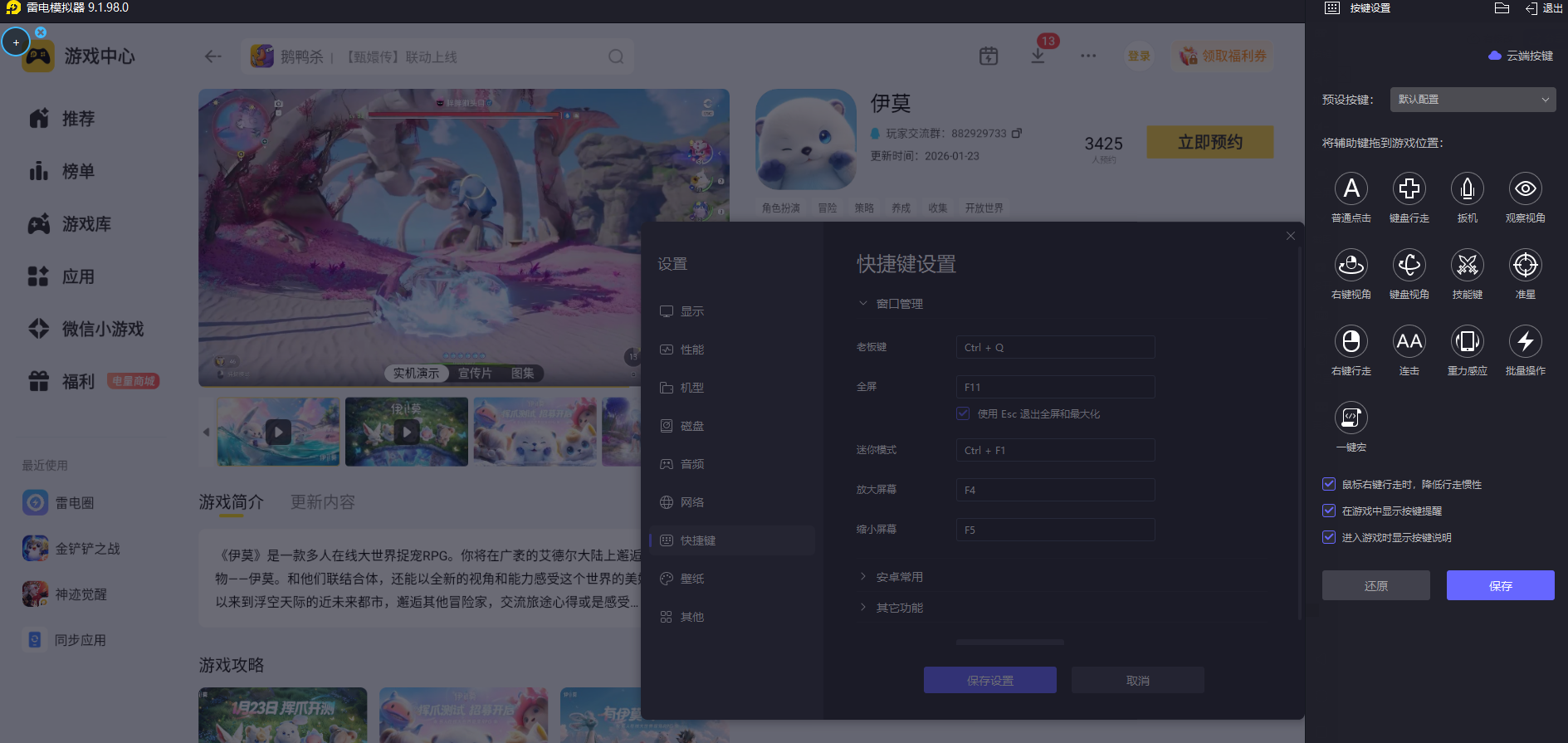
Task: Open 金铲铲之战 from recently used
Action: point(71,548)
